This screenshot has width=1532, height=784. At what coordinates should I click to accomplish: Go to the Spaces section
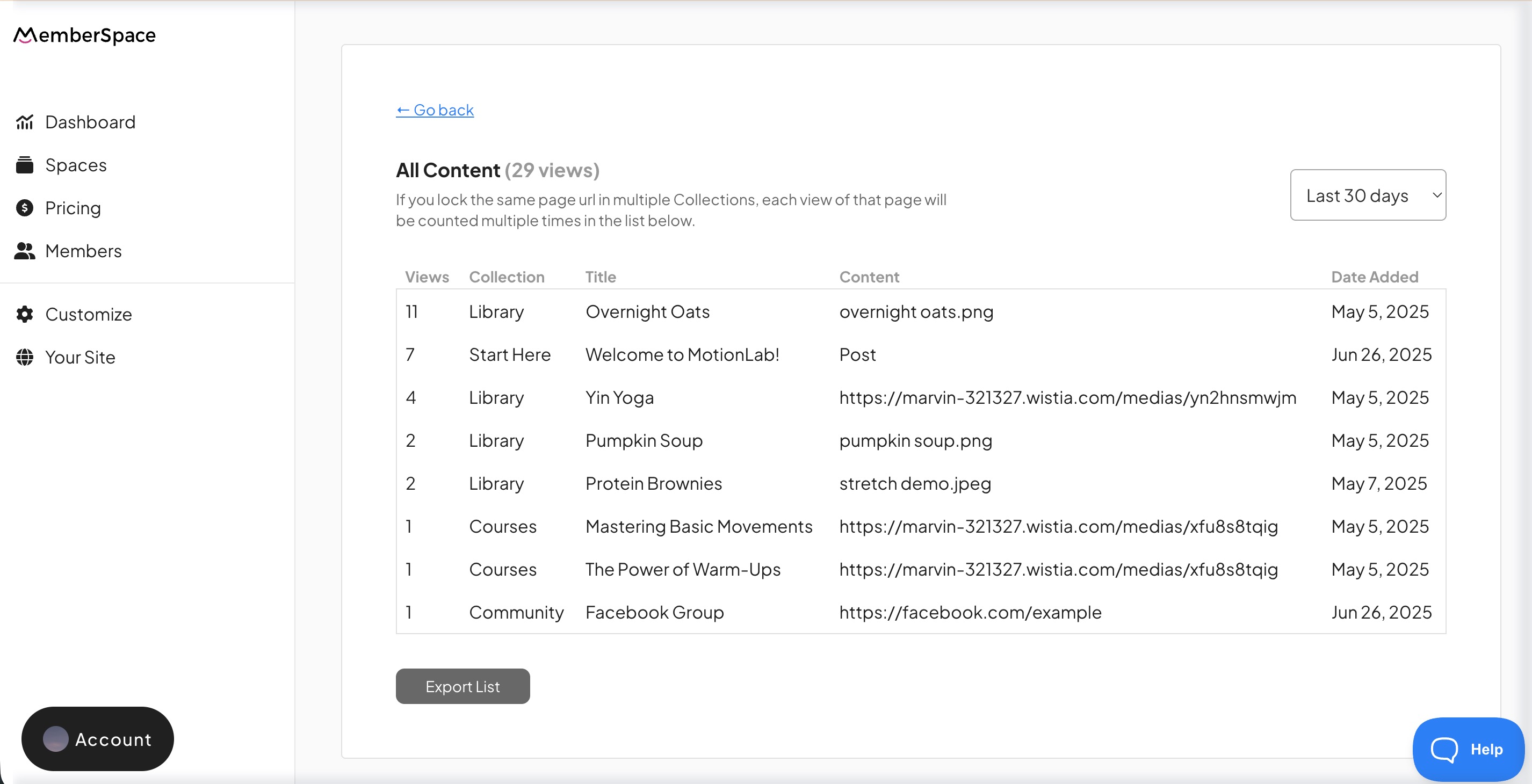tap(76, 165)
